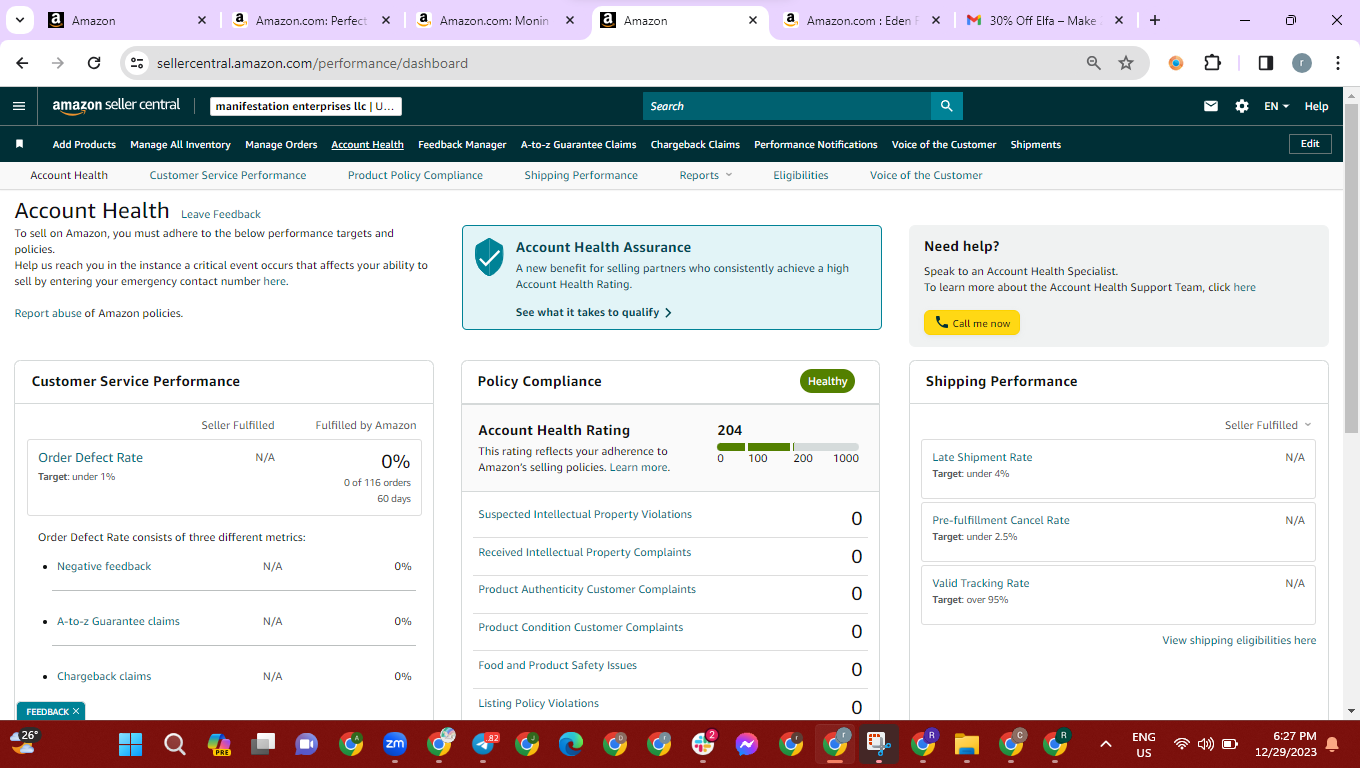Open the settings gear icon
Image resolution: width=1360 pixels, height=768 pixels.
click(x=1242, y=106)
